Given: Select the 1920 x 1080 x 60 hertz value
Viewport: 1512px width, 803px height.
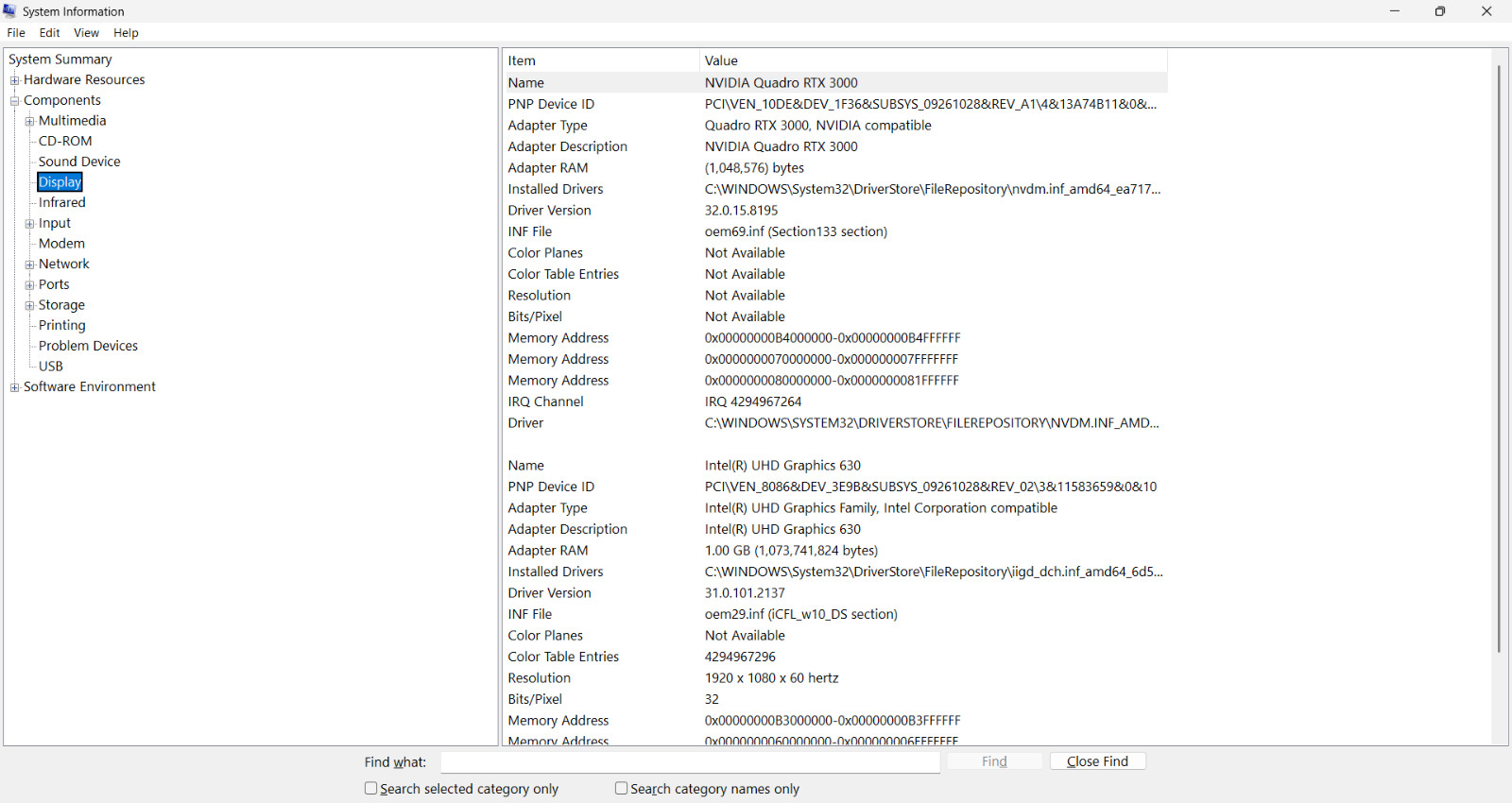Looking at the screenshot, I should [x=771, y=678].
